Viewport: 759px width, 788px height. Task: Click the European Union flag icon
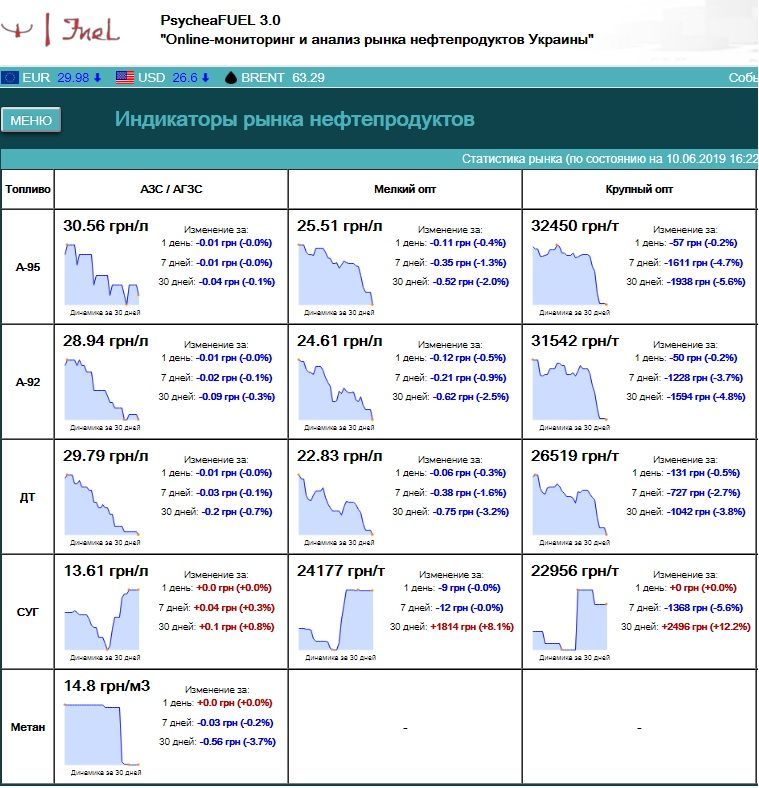coord(10,77)
